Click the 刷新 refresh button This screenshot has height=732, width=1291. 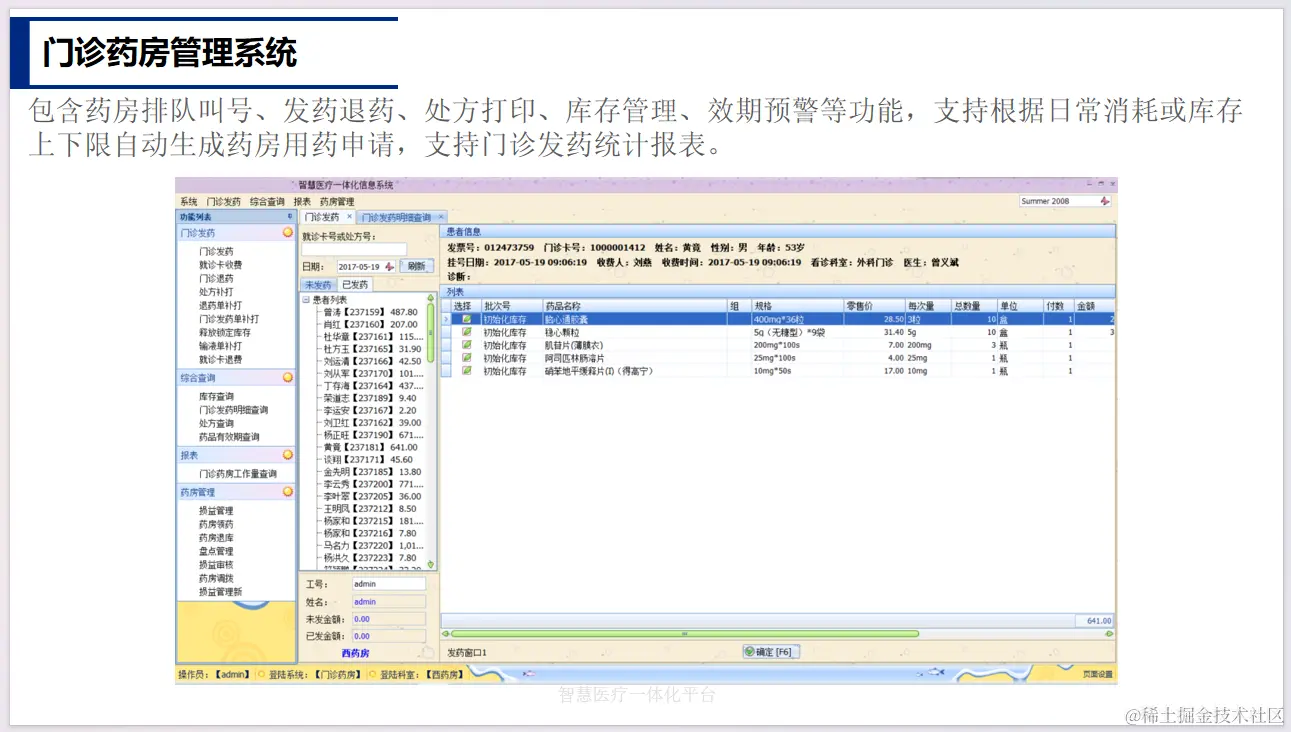(x=416, y=267)
